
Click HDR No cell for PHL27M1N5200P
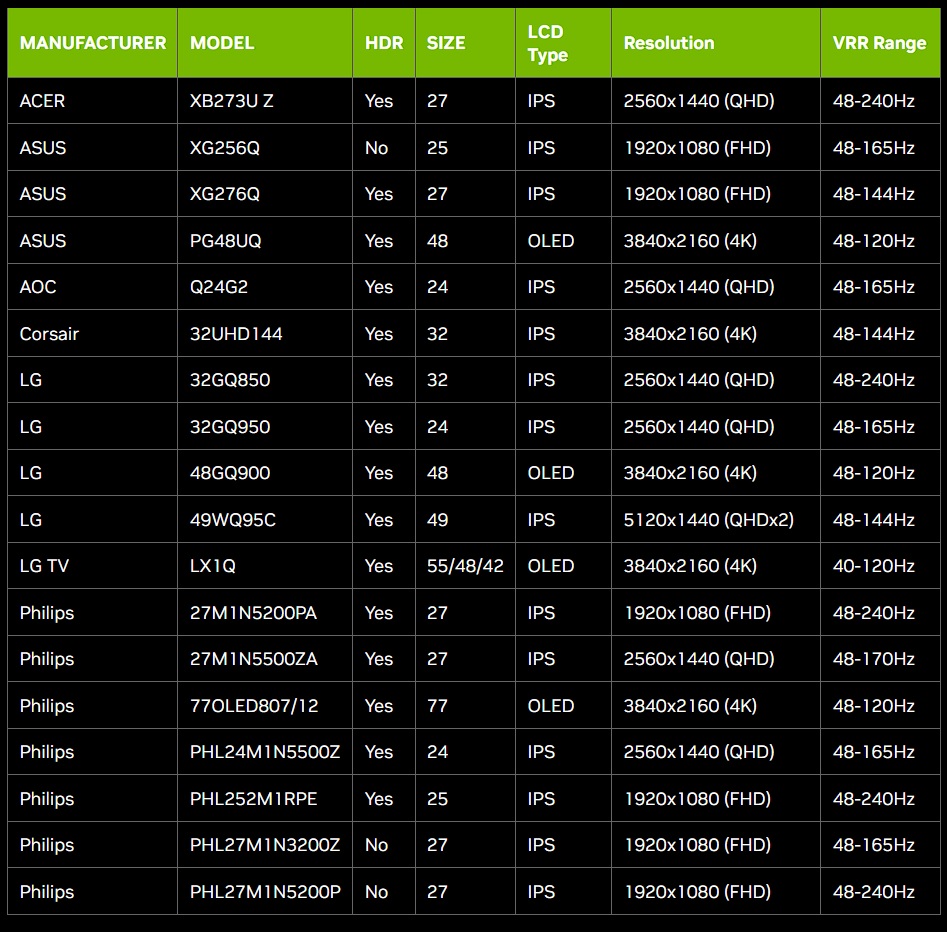click(x=384, y=892)
